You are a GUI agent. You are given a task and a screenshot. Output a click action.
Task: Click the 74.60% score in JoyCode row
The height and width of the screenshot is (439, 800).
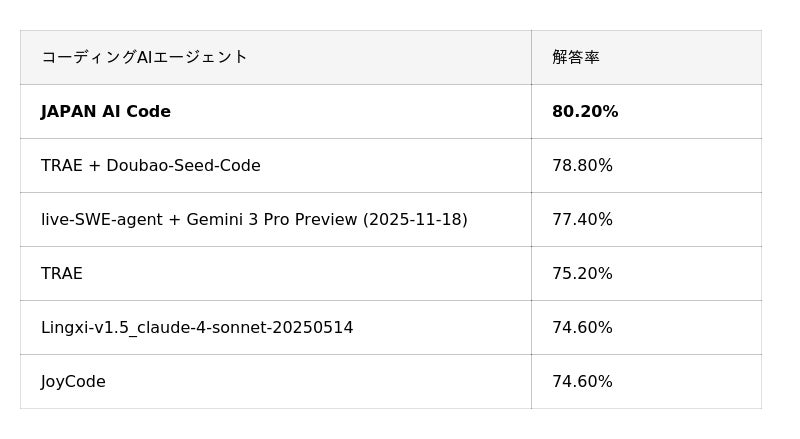pos(582,382)
